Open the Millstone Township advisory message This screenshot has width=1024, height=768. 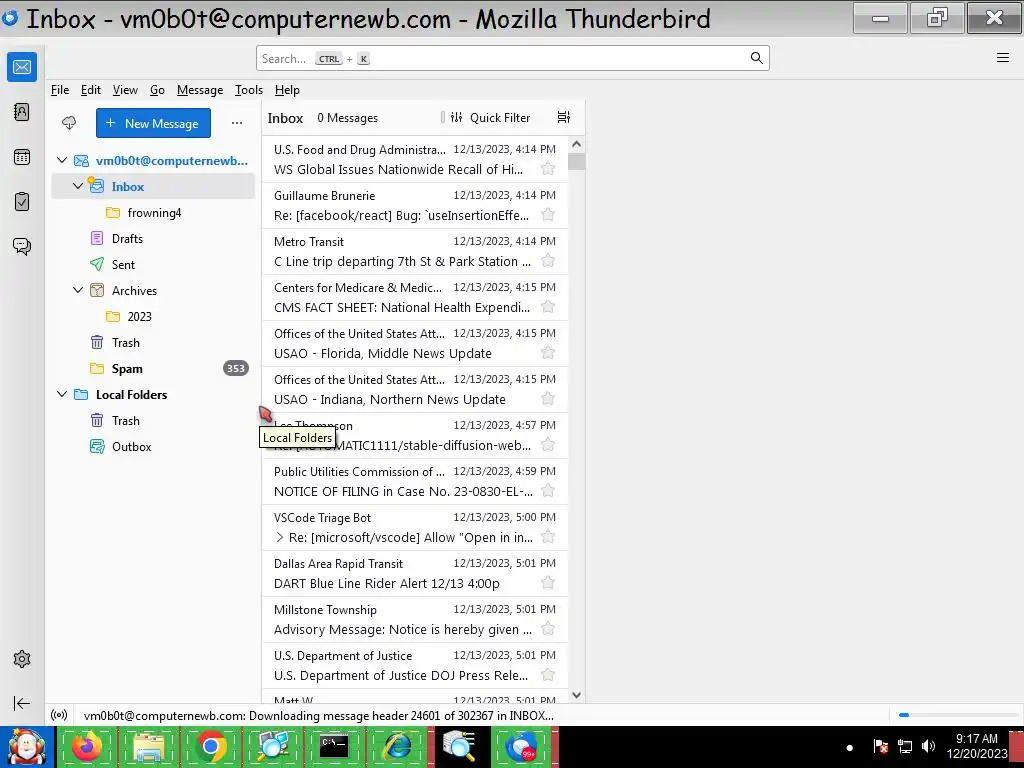pos(414,619)
